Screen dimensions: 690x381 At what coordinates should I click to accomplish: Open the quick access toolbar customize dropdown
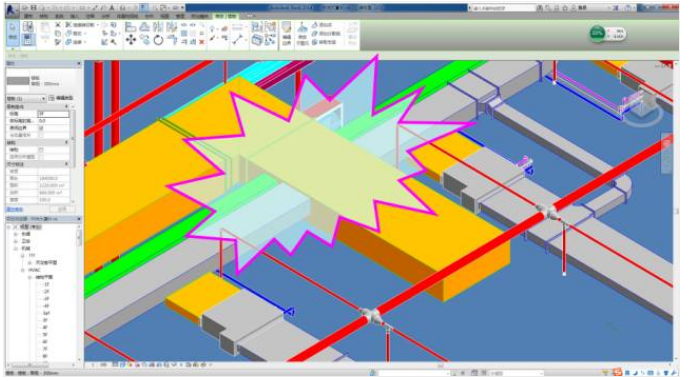tap(182, 8)
